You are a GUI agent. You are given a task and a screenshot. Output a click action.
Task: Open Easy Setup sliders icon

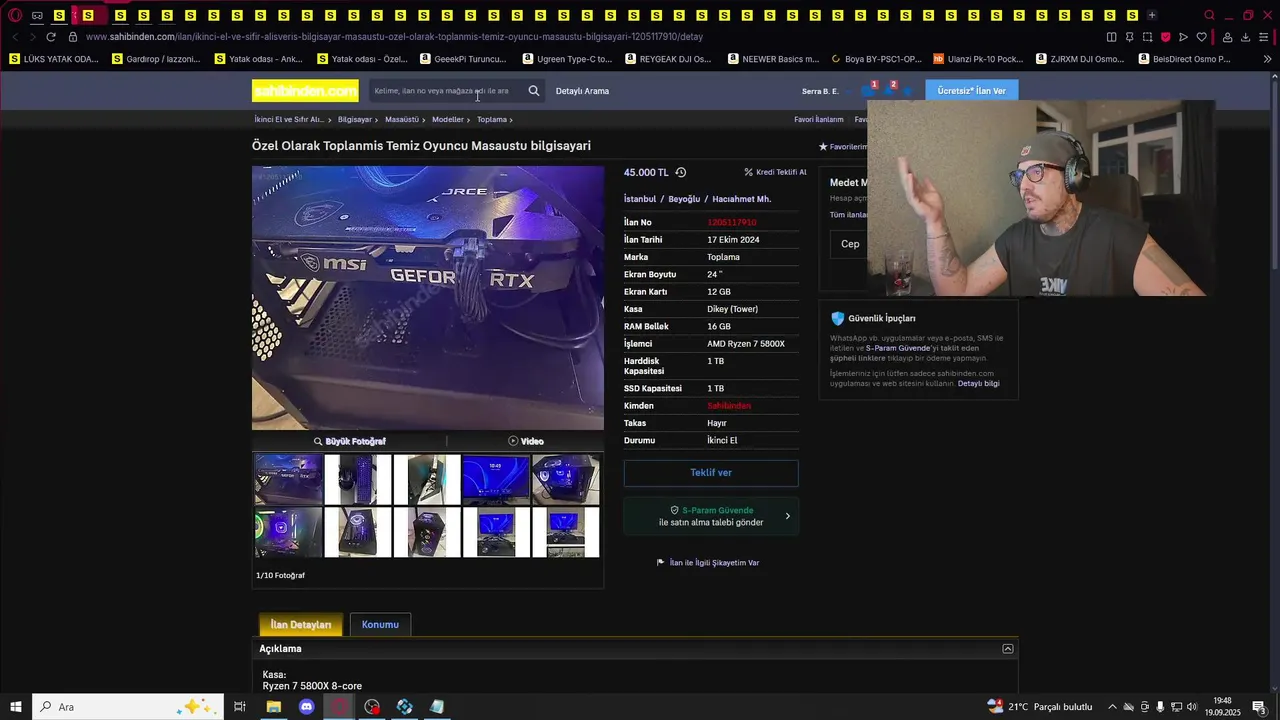[x=1265, y=37]
